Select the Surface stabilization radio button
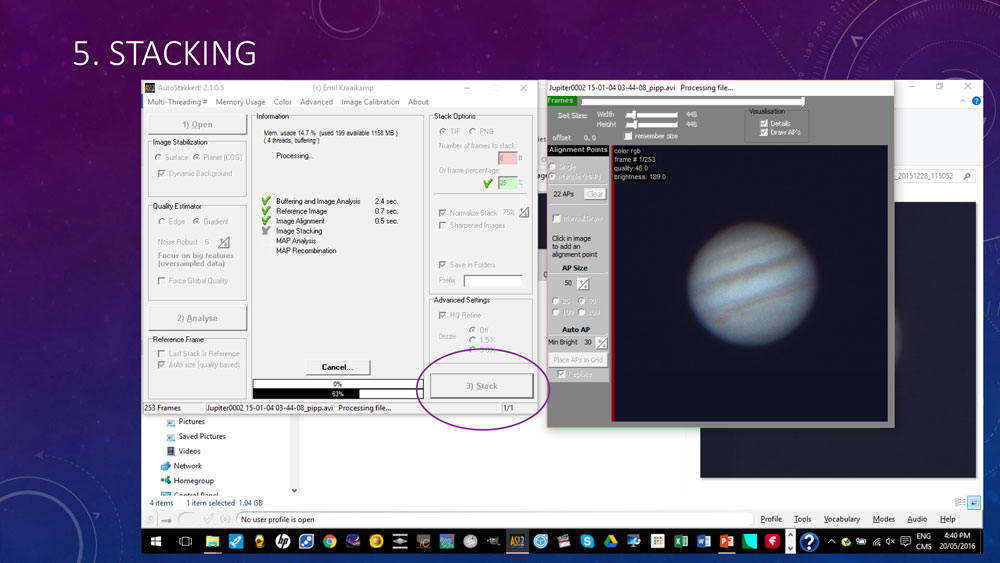The height and width of the screenshot is (563, 1000). point(158,157)
